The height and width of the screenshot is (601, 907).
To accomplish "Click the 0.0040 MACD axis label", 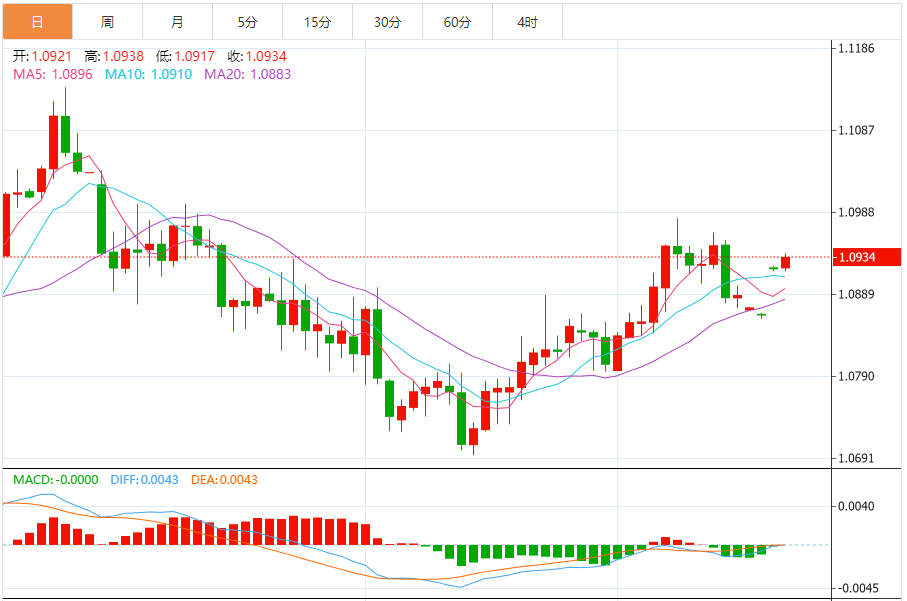I will tap(856, 506).
